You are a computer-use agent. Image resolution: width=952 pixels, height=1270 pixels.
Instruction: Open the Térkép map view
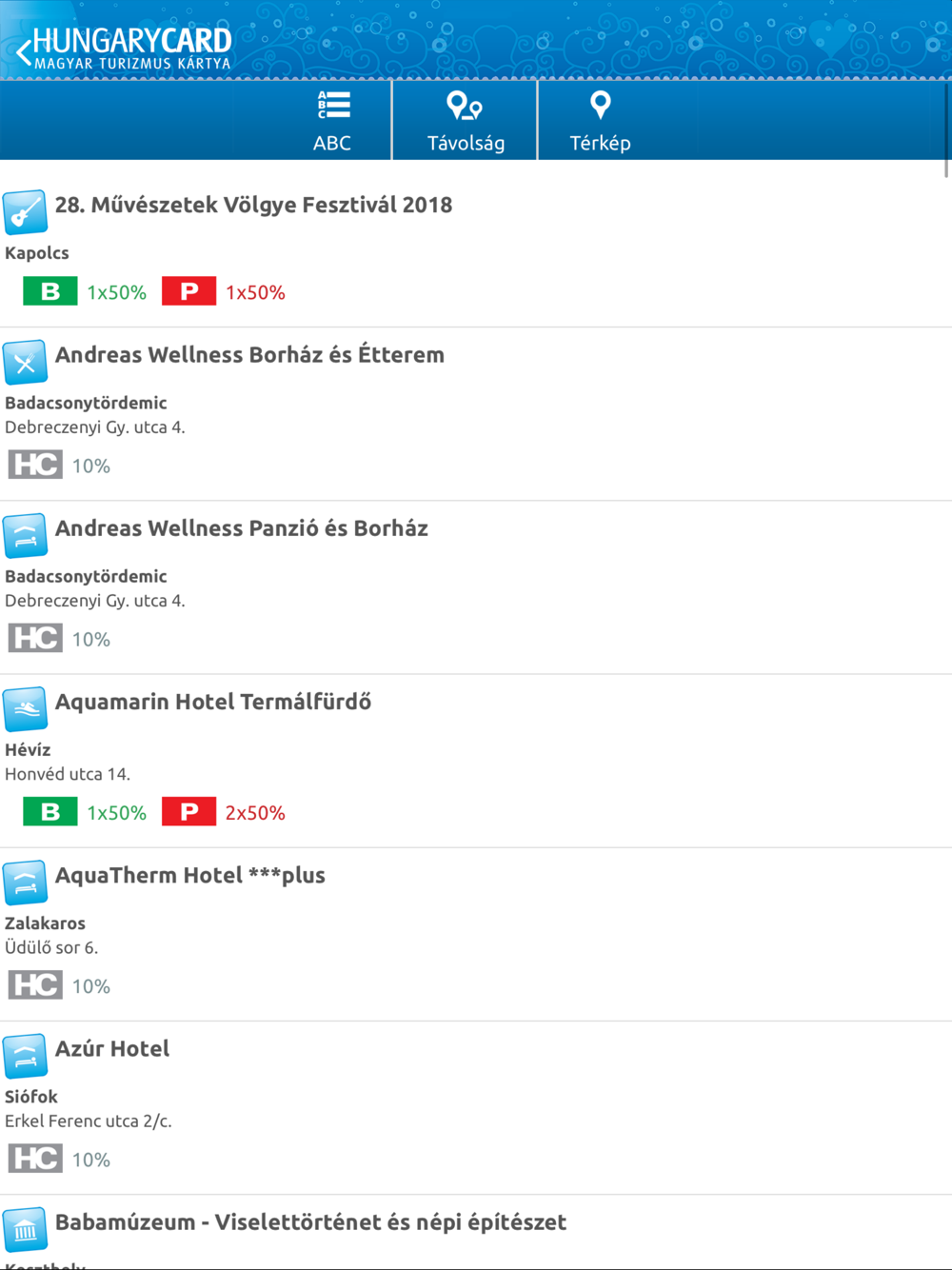coord(600,121)
